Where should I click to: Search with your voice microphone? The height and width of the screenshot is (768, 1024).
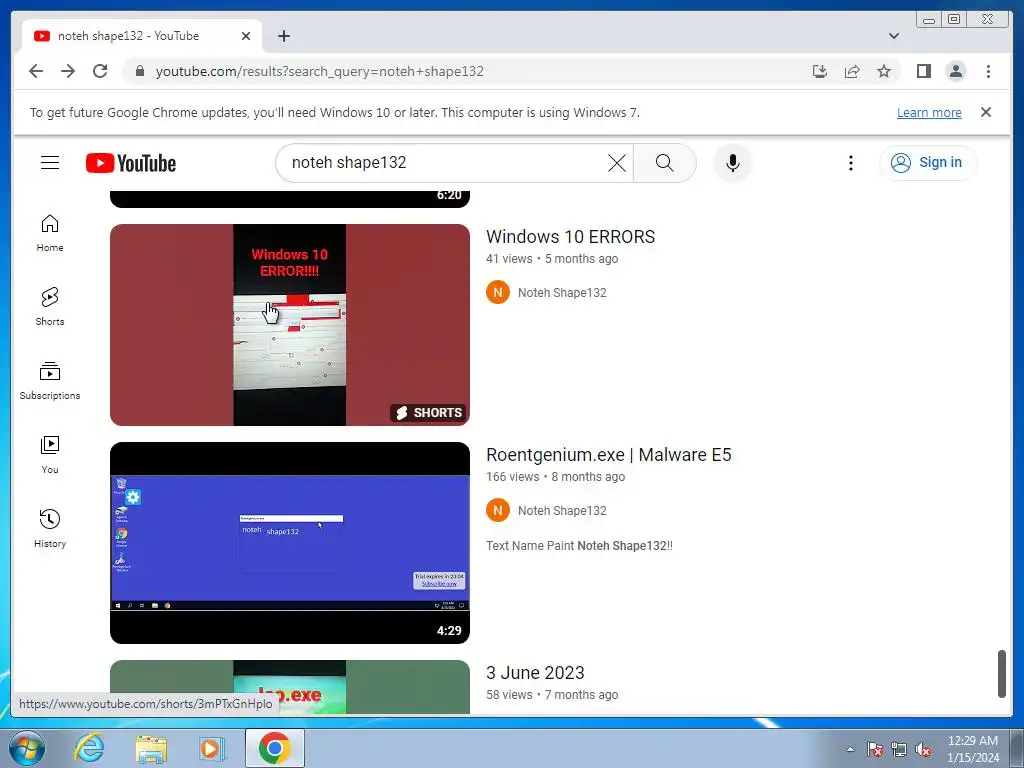tap(733, 163)
